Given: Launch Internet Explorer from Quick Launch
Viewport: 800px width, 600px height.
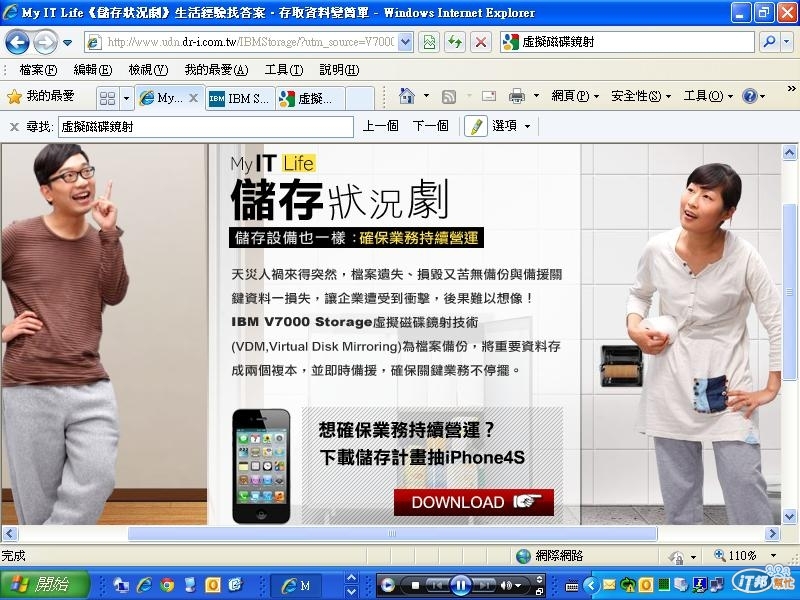Looking at the screenshot, I should coord(144,585).
